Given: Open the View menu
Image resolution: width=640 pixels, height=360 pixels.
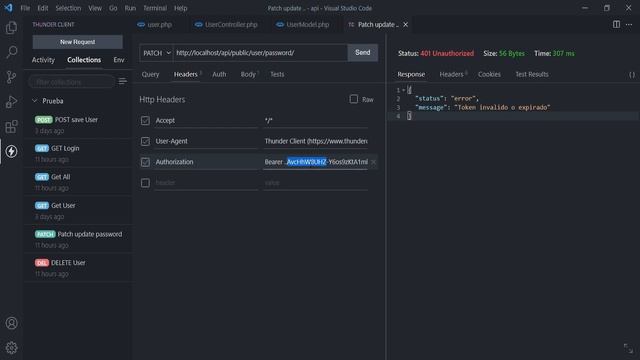Looking at the screenshot, I should coord(95,8).
